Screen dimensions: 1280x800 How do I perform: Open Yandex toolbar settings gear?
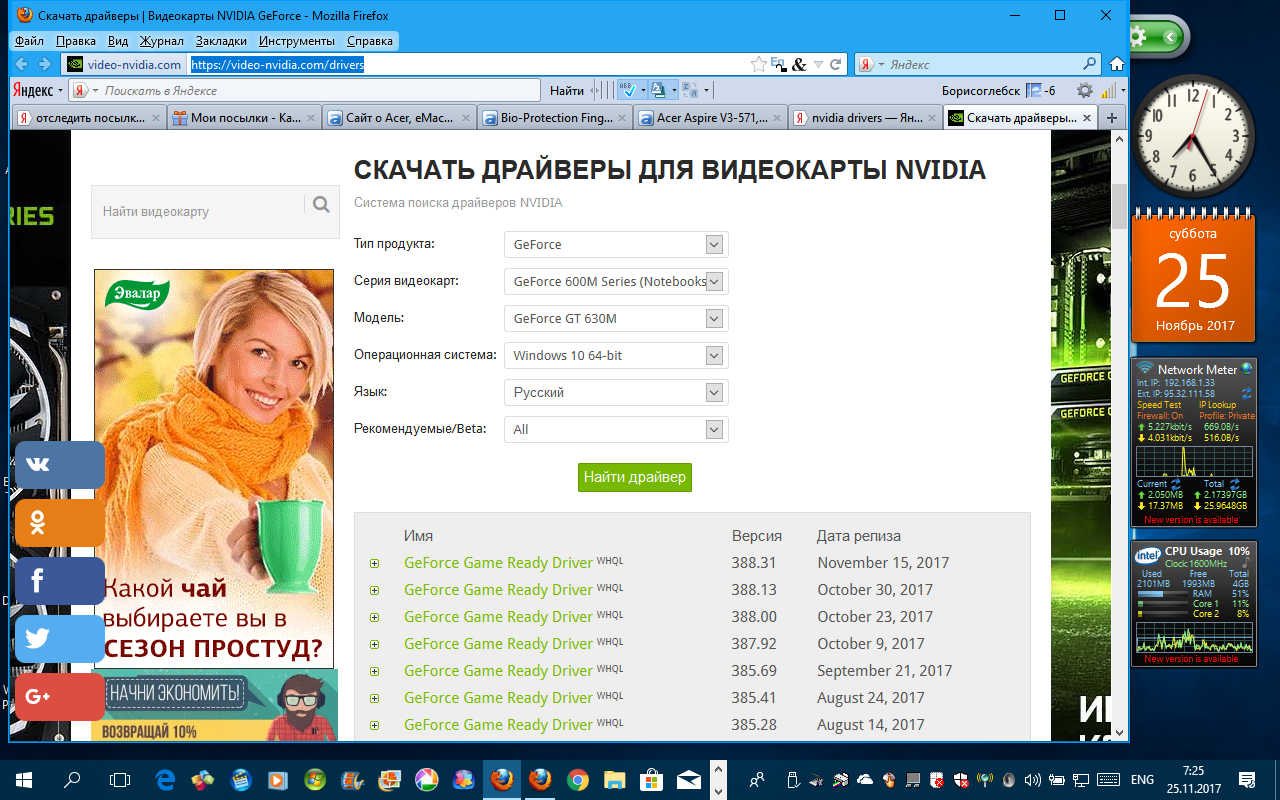[x=1085, y=90]
